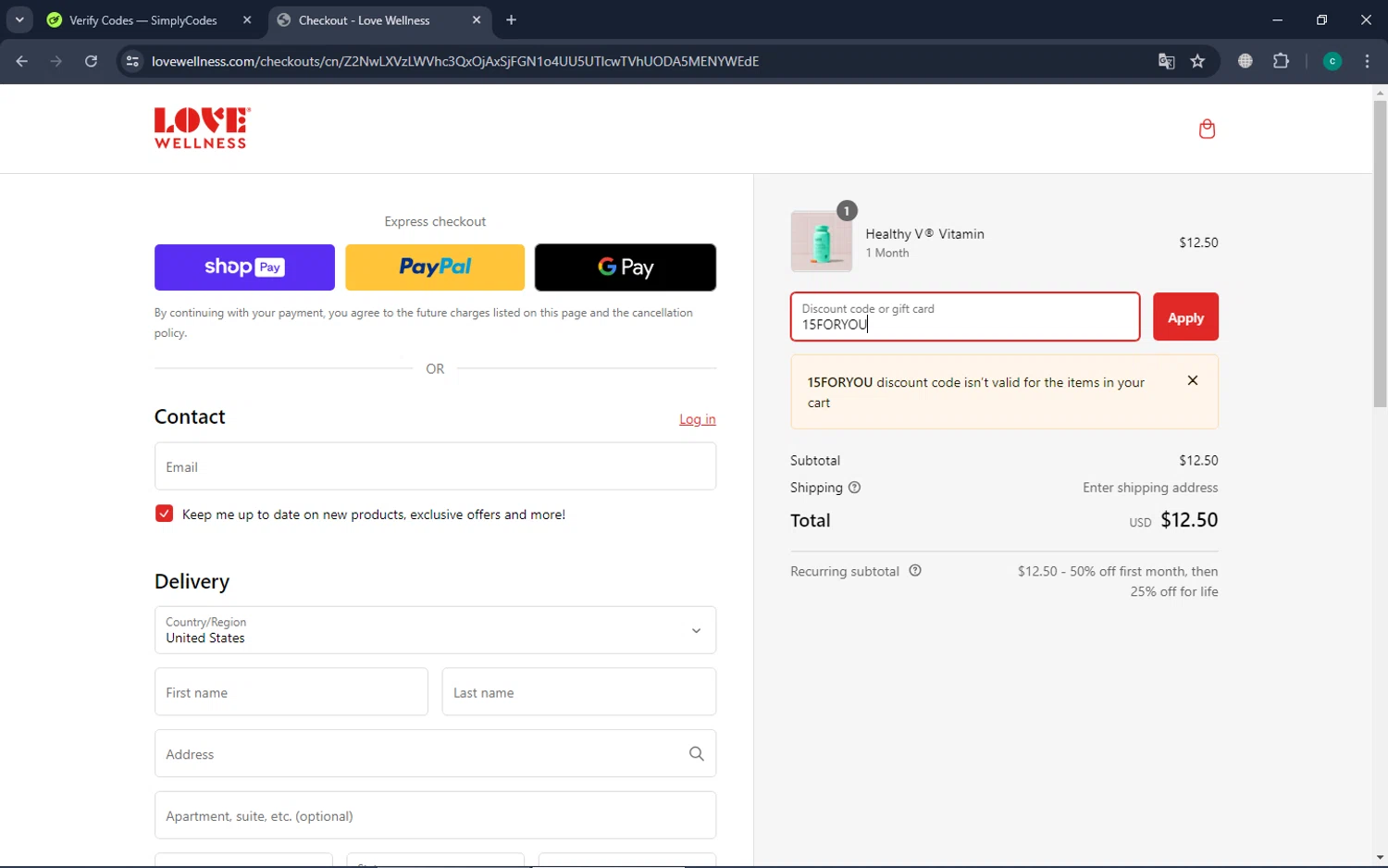Uncheck the keep me up to date checkbox

tap(165, 514)
